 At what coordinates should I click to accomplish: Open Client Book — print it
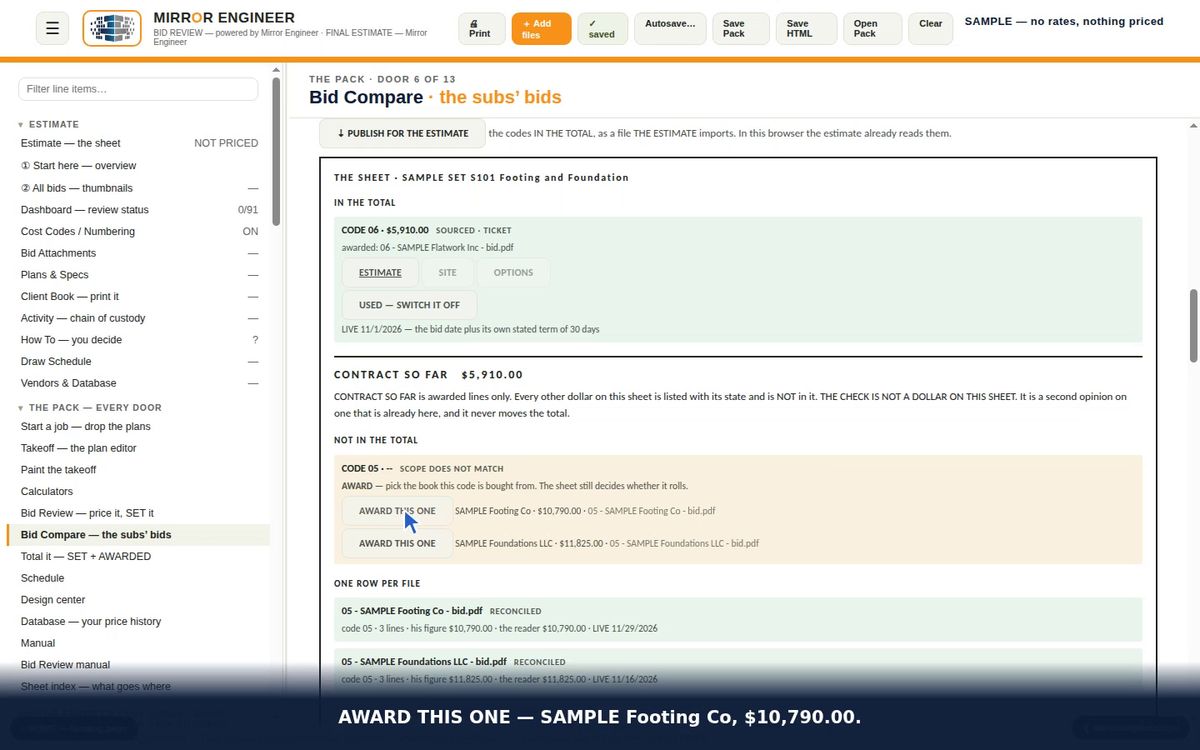coord(139,297)
